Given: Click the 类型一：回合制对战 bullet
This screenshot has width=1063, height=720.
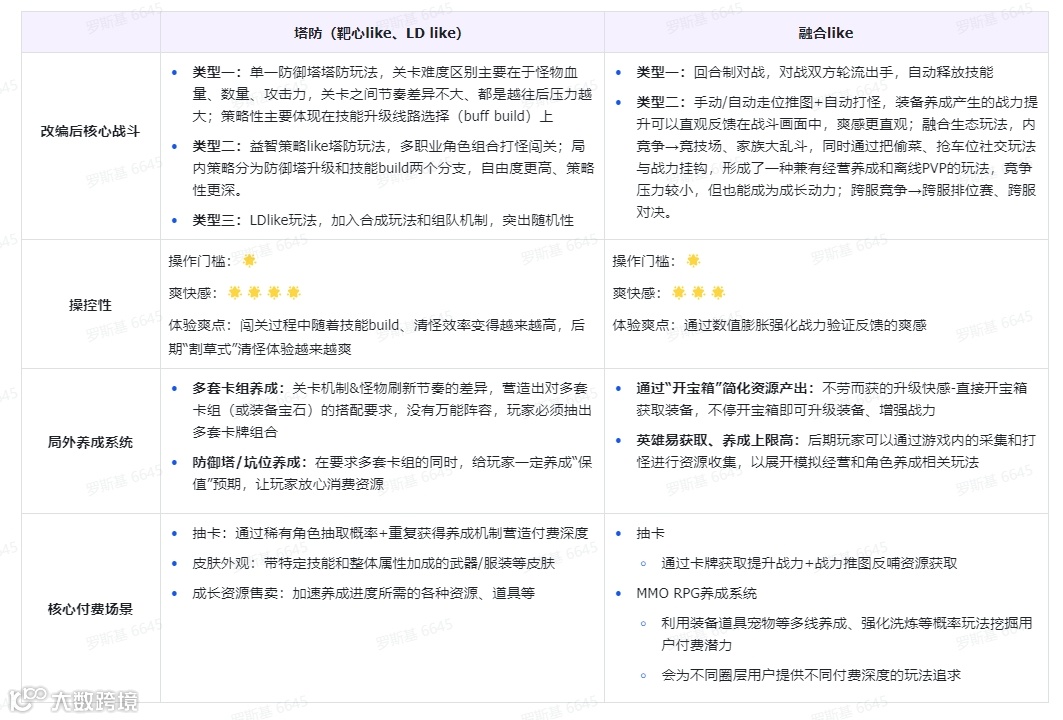Looking at the screenshot, I should [814, 72].
